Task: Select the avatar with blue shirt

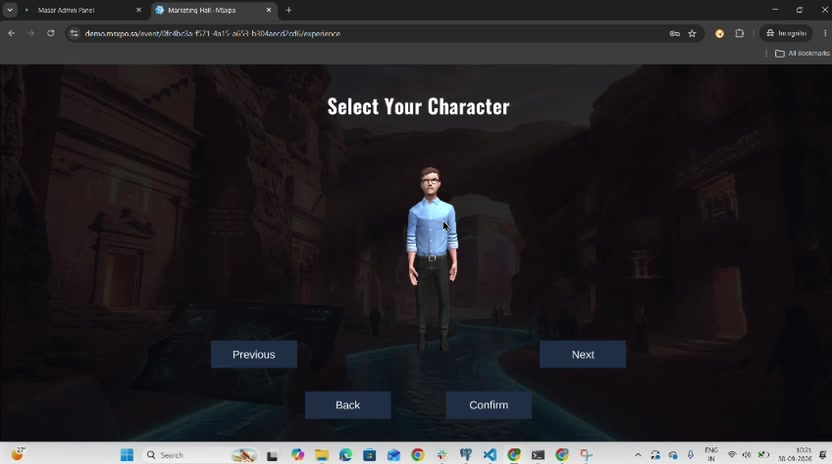Action: 432,257
